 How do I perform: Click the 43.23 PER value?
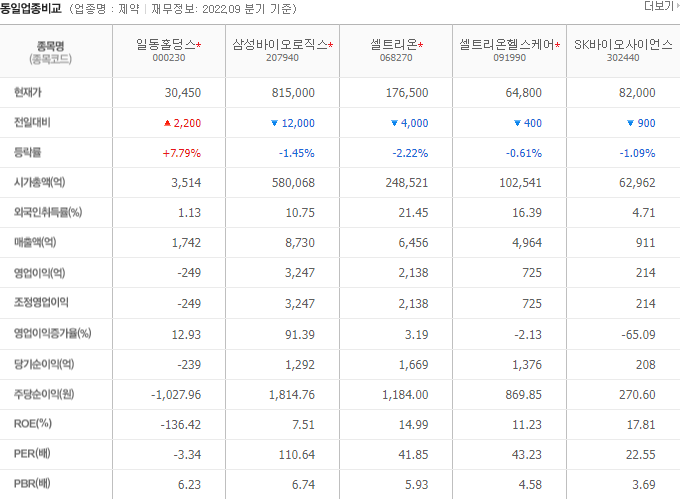(527, 455)
